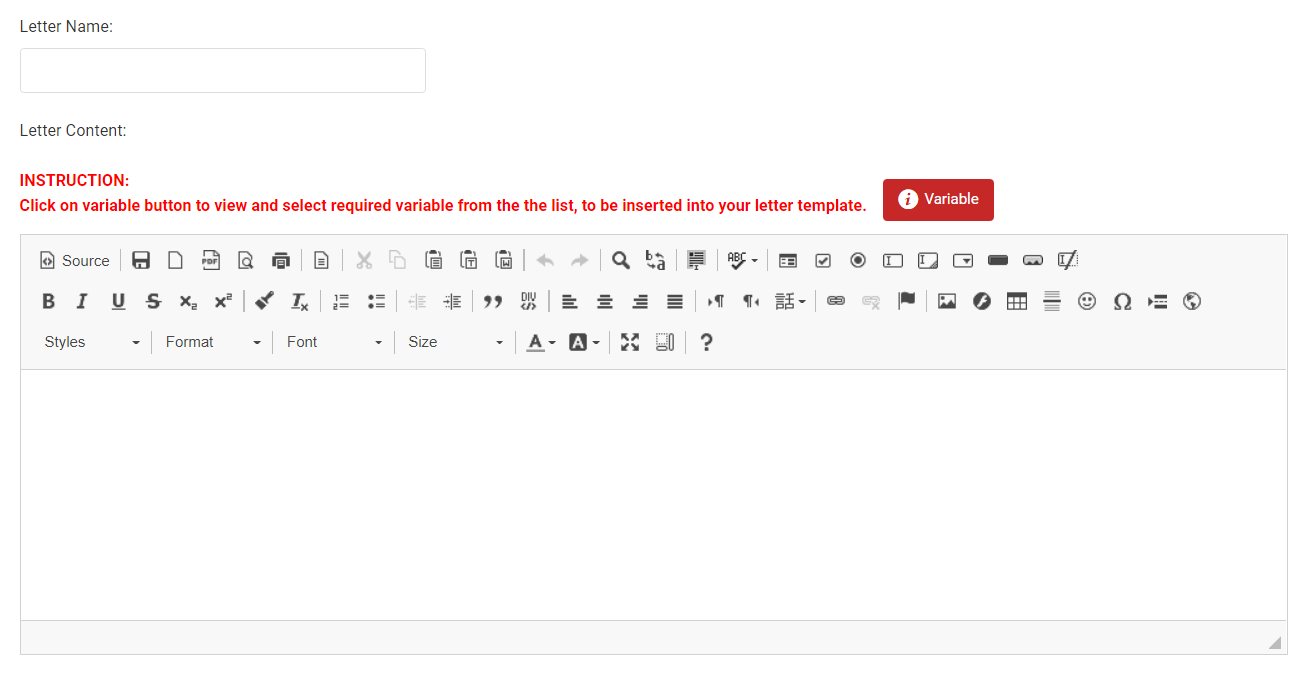Viewport: 1303px width, 691px height.
Task: Toggle Underline text formatting
Action: pos(118,301)
